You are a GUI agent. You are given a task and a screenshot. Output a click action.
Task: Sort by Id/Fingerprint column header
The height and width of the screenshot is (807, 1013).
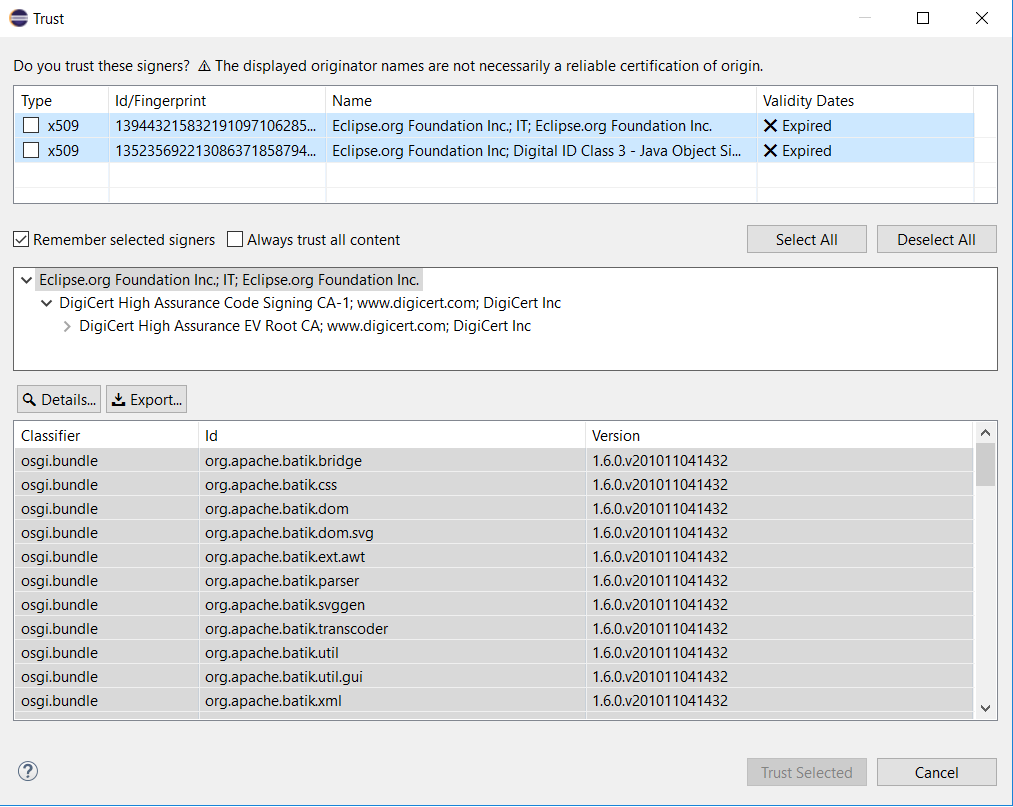pyautogui.click(x=217, y=101)
